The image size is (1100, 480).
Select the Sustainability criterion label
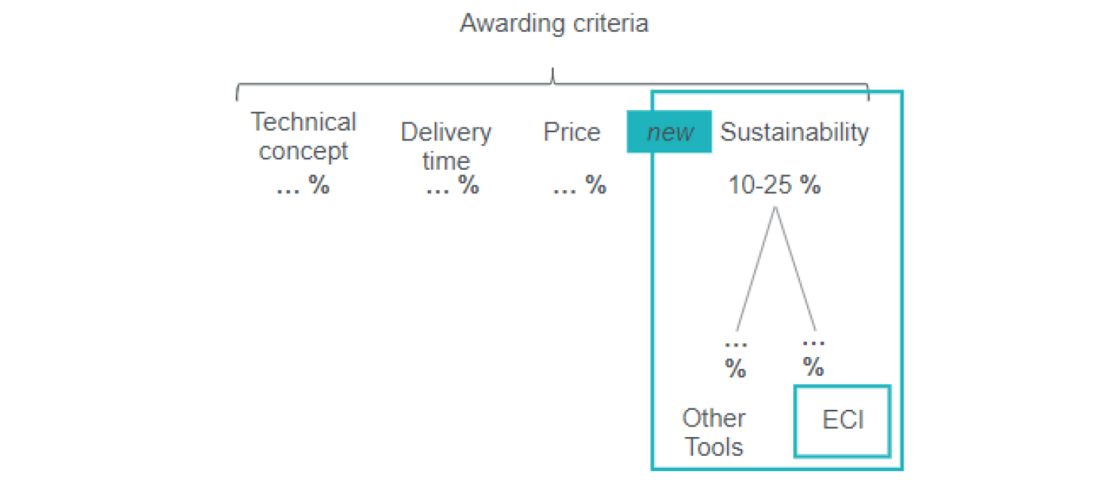tap(795, 132)
